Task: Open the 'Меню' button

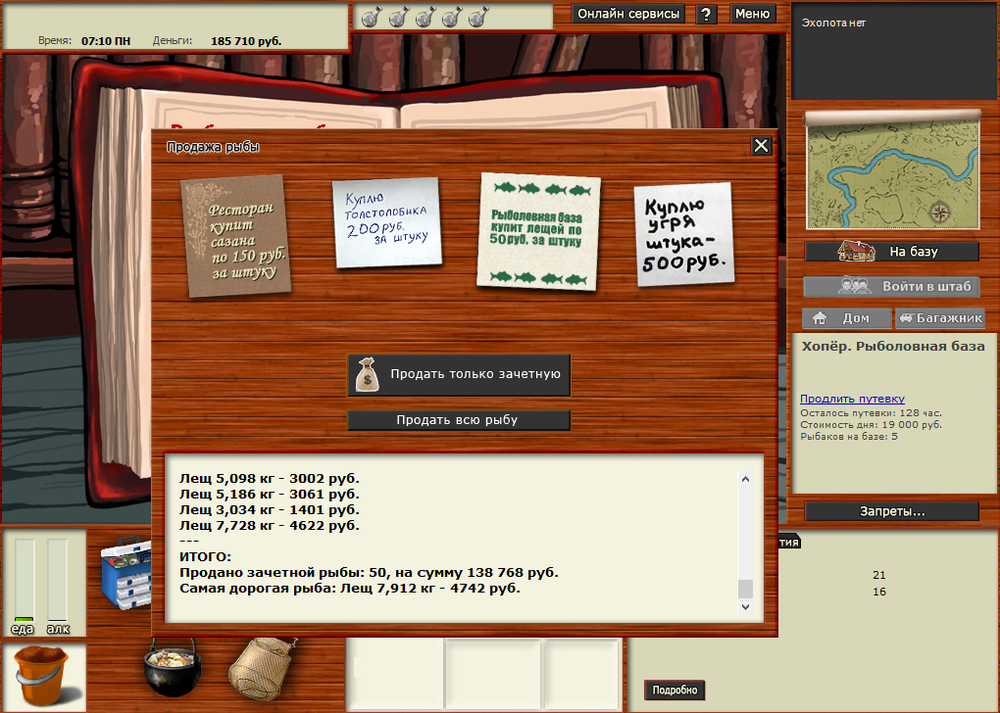Action: click(x=752, y=14)
